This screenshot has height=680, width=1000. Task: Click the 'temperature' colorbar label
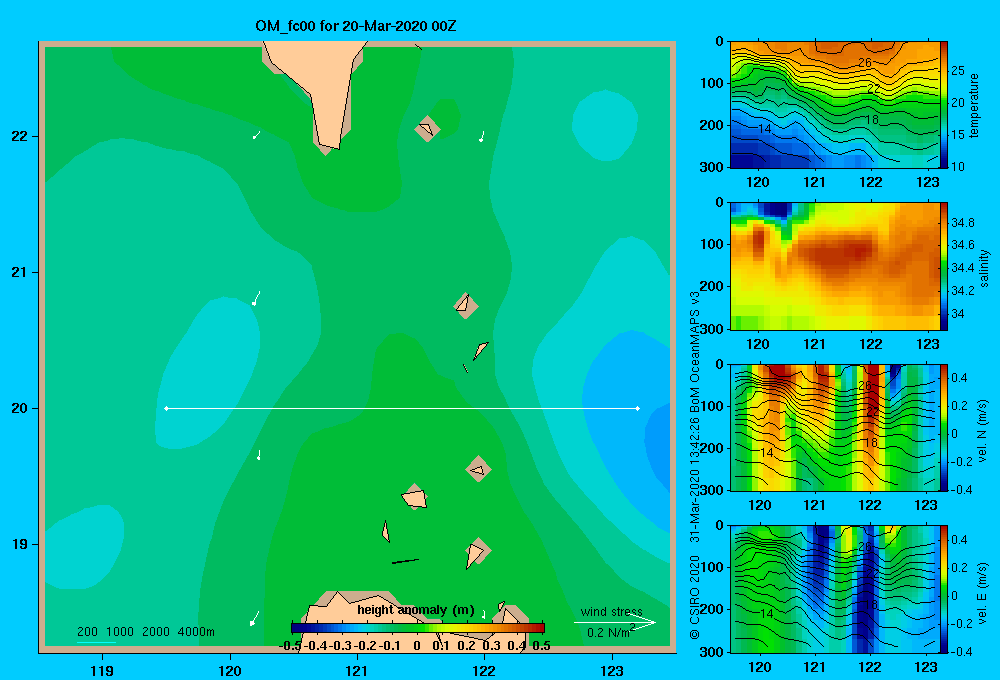pyautogui.click(x=974, y=105)
